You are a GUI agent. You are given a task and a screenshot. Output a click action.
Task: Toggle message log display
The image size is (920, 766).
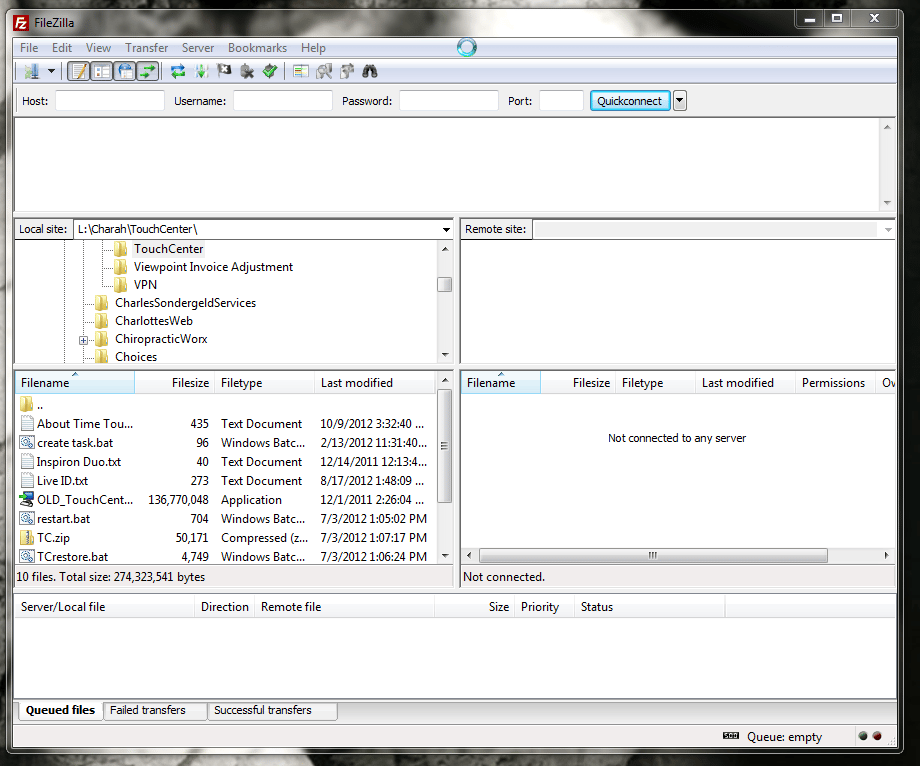pos(79,72)
